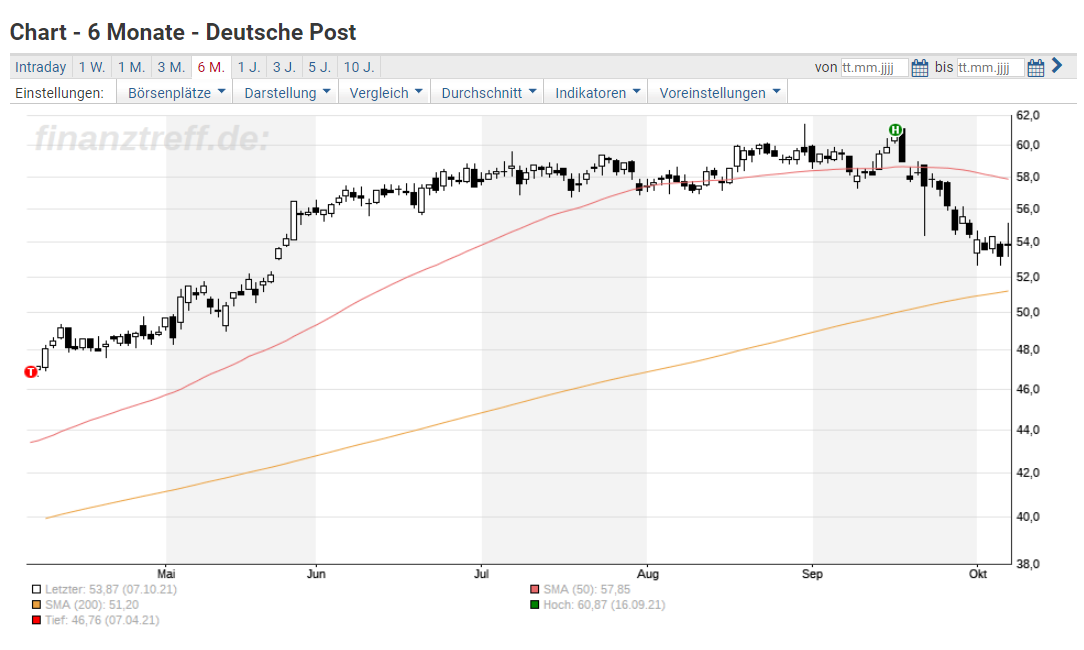This screenshot has height=650, width=1084.
Task: Click the 46,0 y-axis price label
Action: pyautogui.click(x=1028, y=389)
